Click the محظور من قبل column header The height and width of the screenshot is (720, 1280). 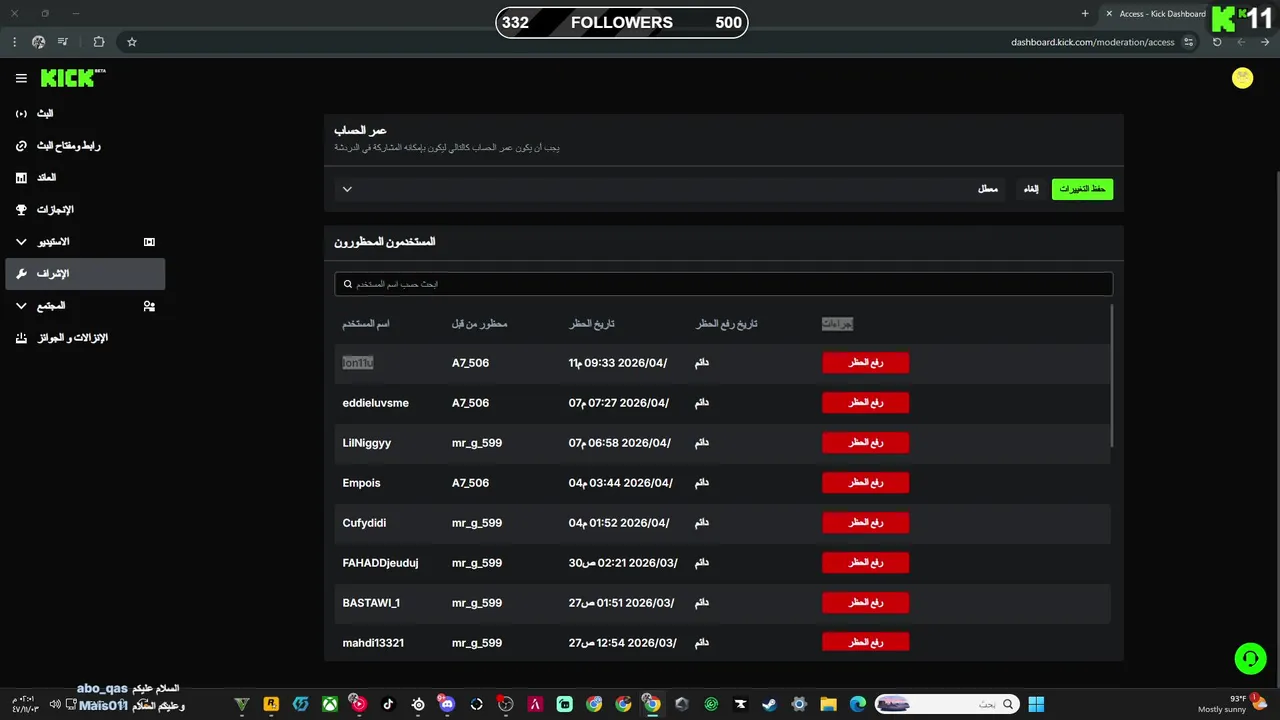(480, 324)
